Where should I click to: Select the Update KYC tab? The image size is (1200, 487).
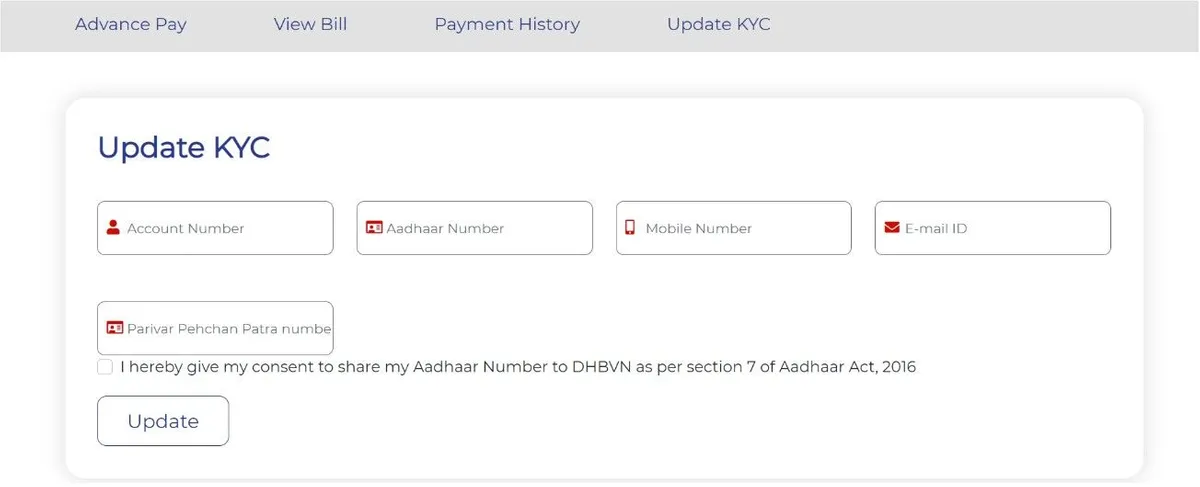coord(718,24)
